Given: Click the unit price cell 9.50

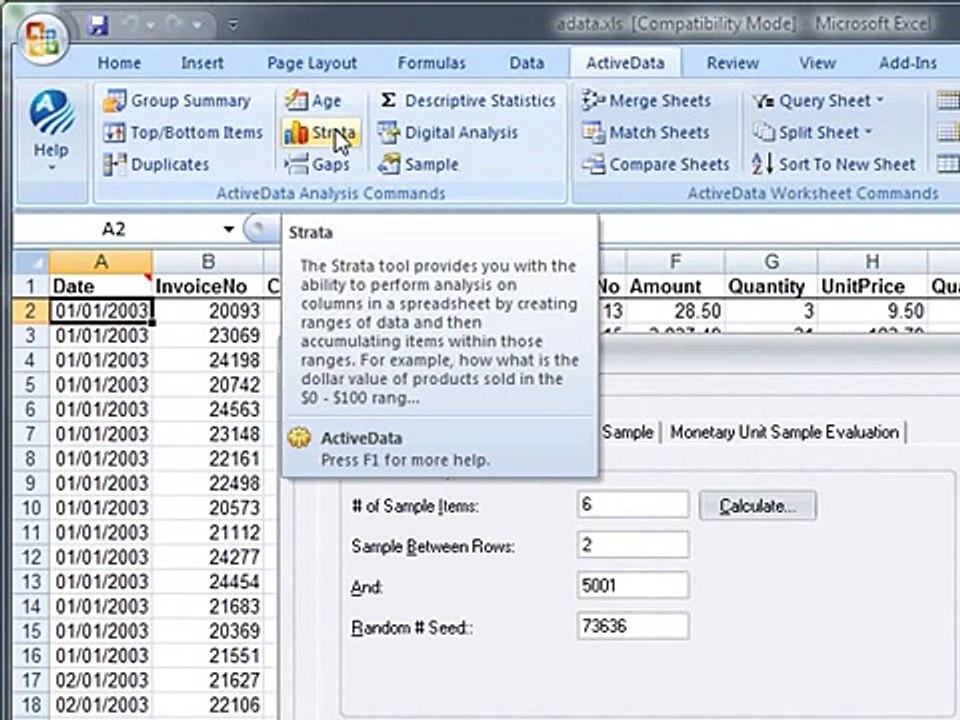Looking at the screenshot, I should tap(872, 311).
